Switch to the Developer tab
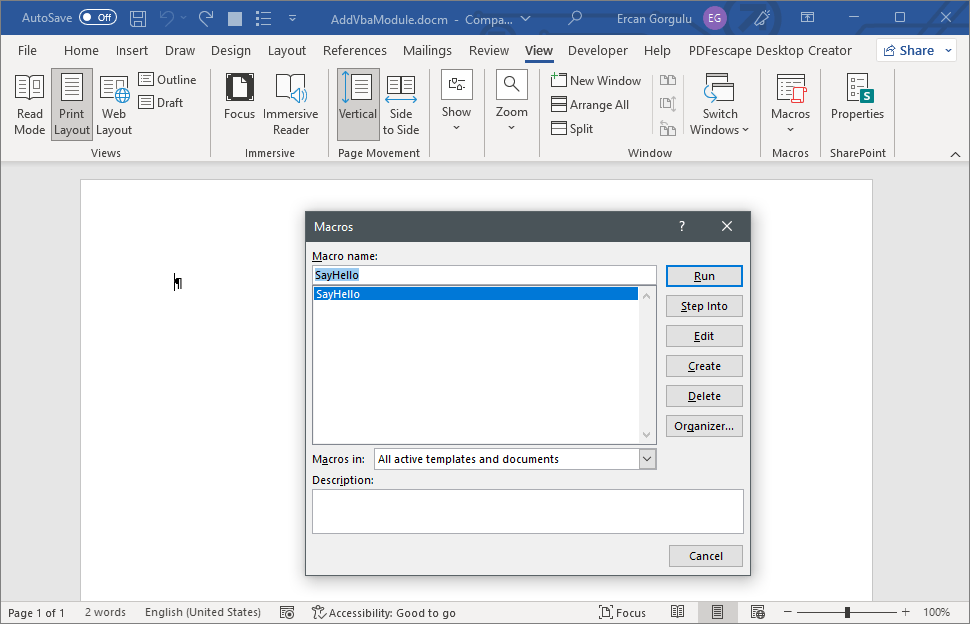The image size is (970, 624). click(x=597, y=50)
